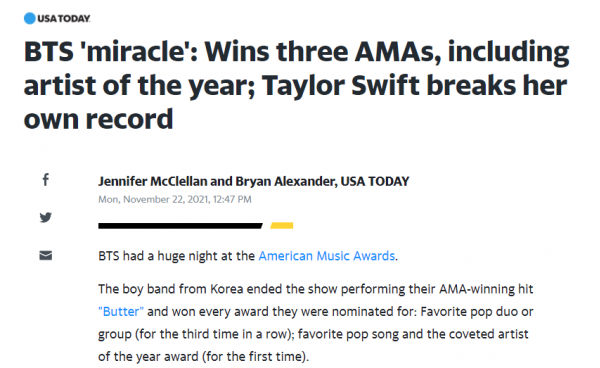Click the blue USA TODAY circle logo

(x=29, y=18)
